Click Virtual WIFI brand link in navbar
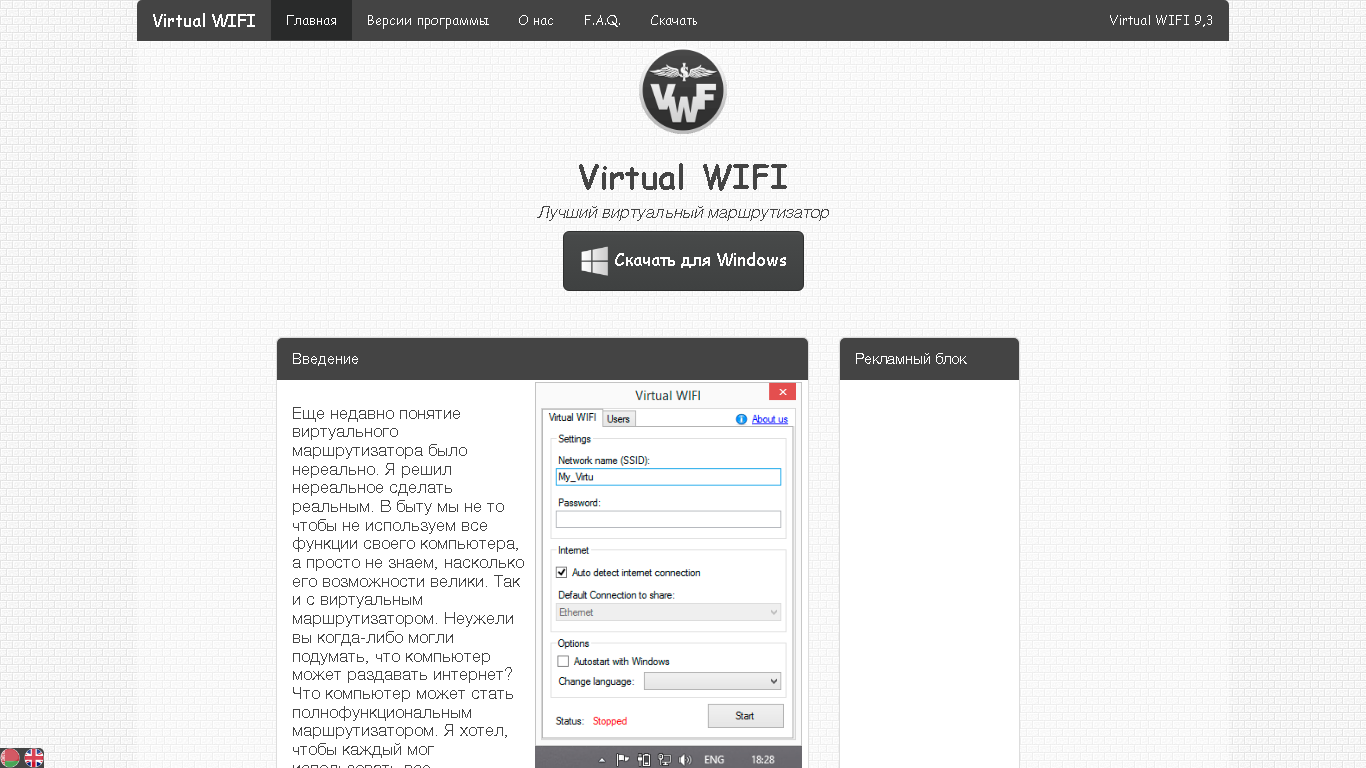Image resolution: width=1366 pixels, height=768 pixels. click(204, 20)
